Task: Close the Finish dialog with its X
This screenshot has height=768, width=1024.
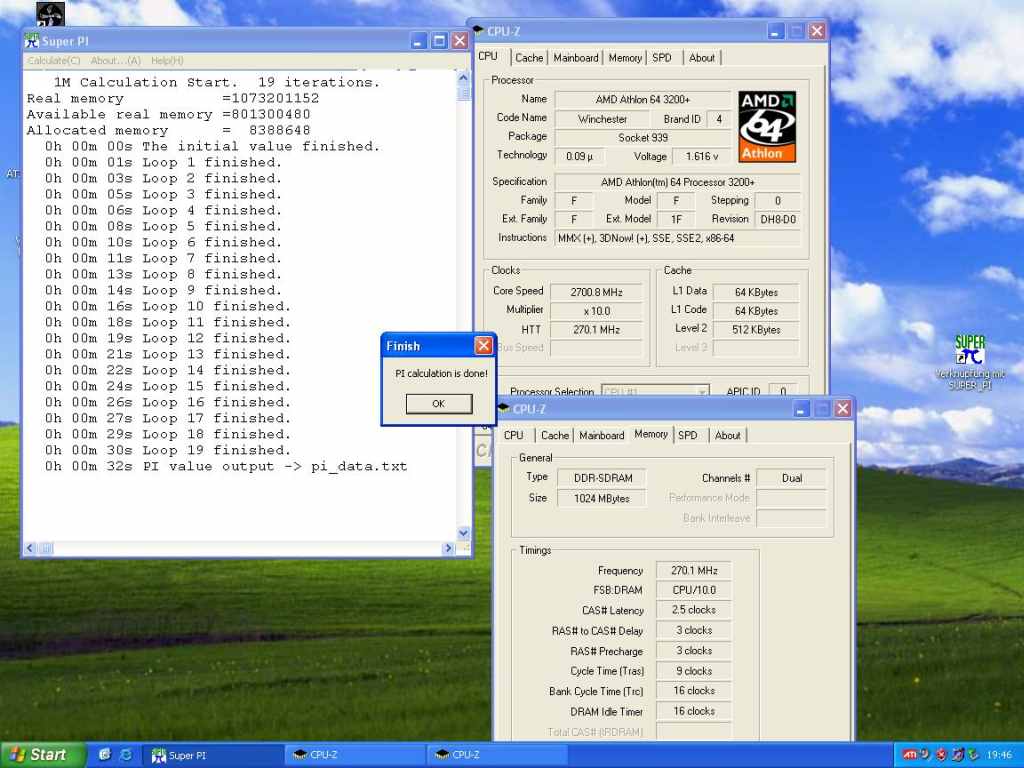Action: pos(483,345)
